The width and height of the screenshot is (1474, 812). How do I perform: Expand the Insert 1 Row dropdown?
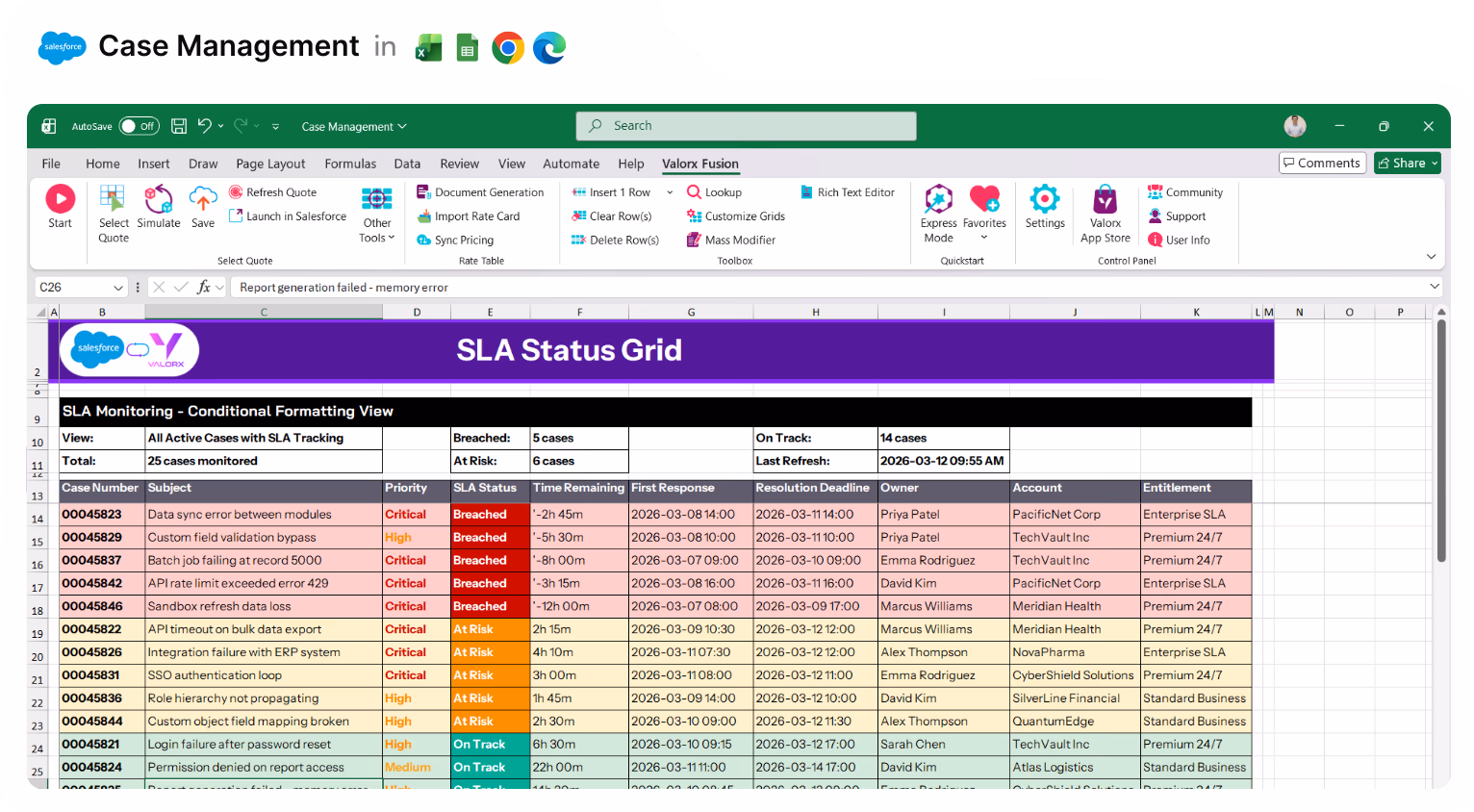[x=670, y=191]
